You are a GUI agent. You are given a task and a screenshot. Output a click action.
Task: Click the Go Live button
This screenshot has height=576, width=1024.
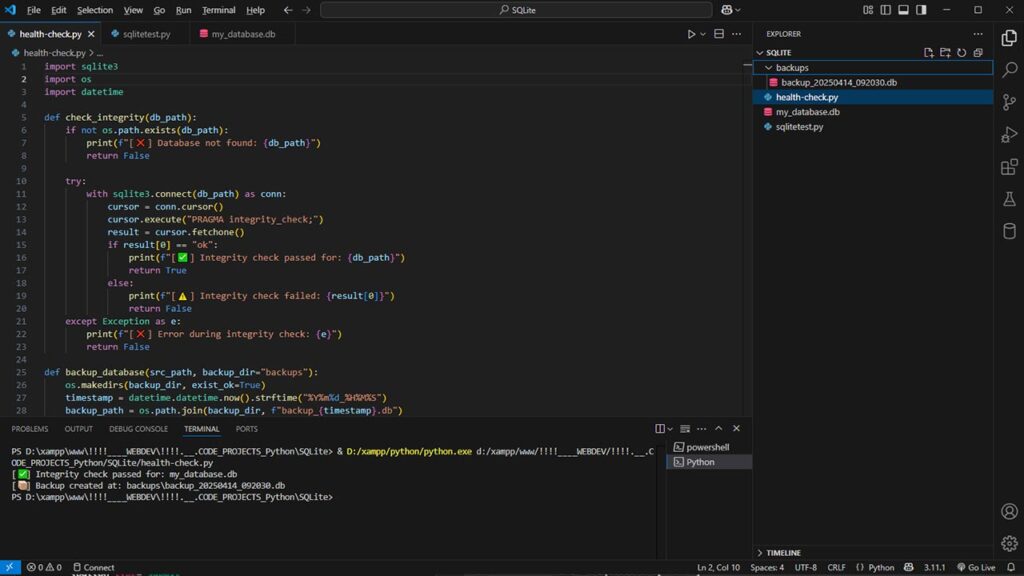(976, 568)
